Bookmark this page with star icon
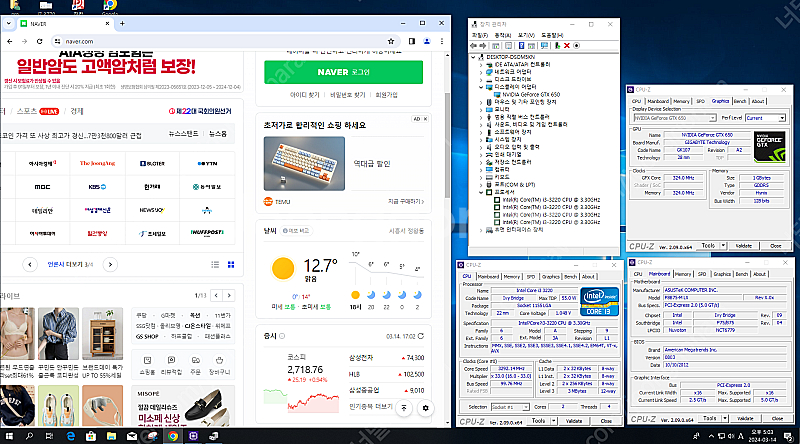 [x=391, y=41]
